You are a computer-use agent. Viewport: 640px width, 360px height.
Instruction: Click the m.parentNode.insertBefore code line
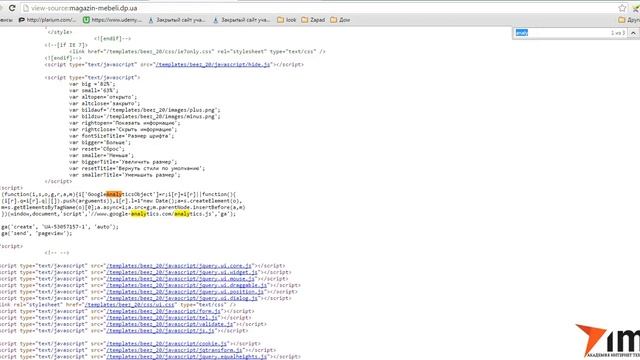pos(123,207)
